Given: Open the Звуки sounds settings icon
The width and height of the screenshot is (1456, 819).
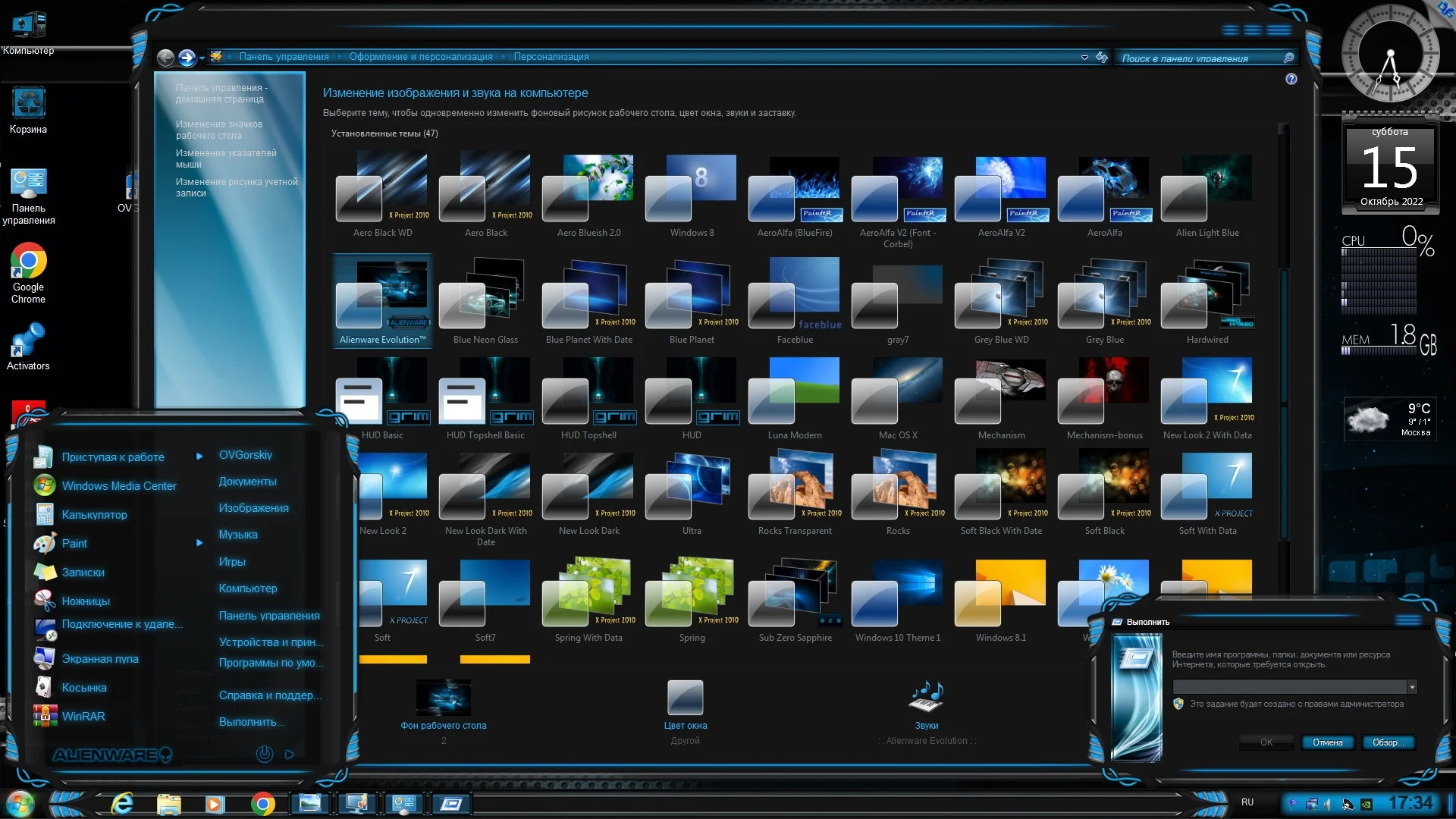Looking at the screenshot, I should point(926,696).
